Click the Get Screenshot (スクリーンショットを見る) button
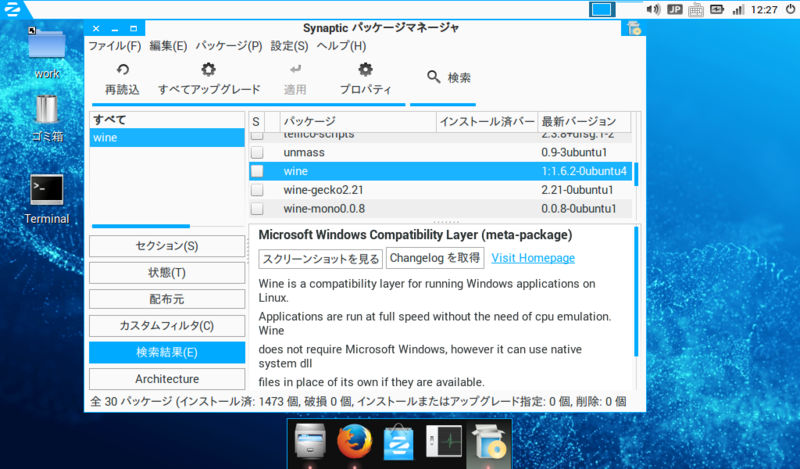Image resolution: width=800 pixels, height=469 pixels. tap(321, 259)
